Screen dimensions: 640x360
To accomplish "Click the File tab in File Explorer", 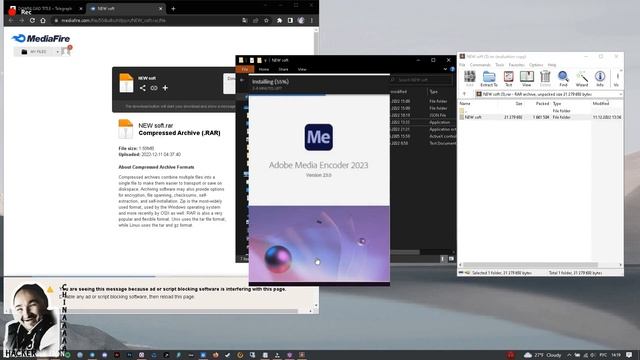I will 245,69.
